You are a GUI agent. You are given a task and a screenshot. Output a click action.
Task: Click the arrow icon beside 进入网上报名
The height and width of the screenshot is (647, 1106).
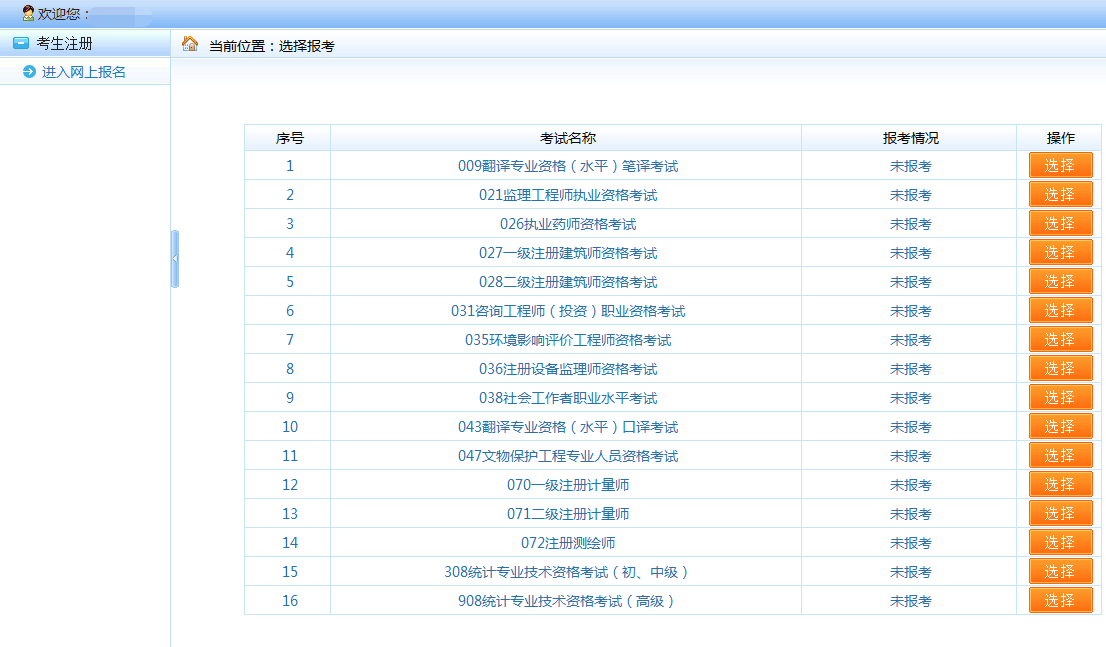click(29, 72)
